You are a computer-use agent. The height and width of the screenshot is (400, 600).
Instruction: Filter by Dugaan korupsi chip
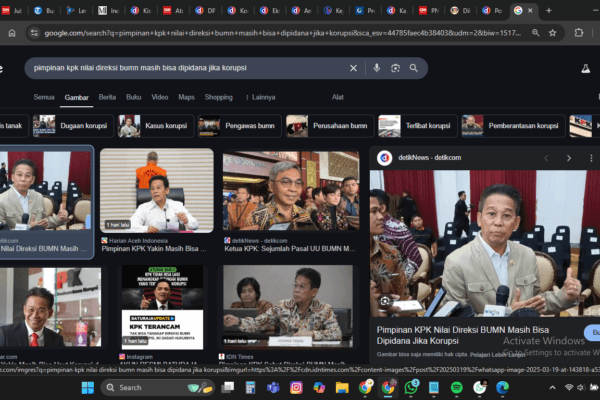73,126
